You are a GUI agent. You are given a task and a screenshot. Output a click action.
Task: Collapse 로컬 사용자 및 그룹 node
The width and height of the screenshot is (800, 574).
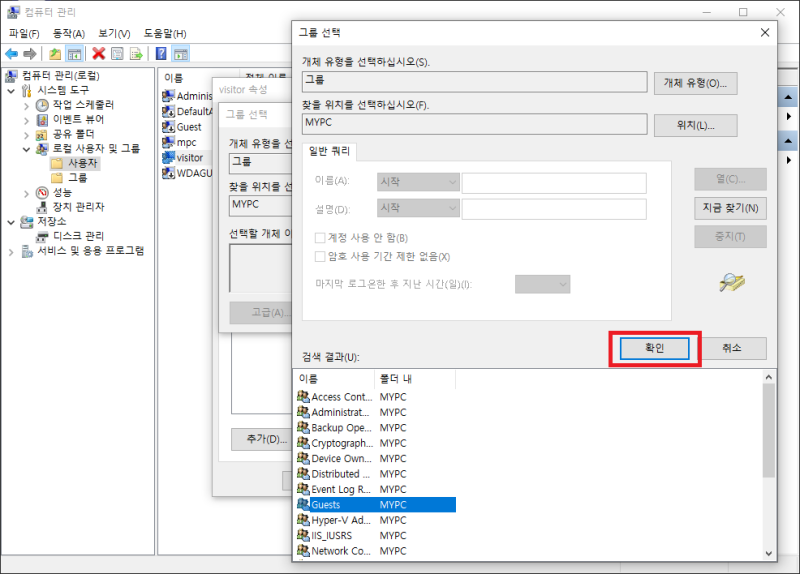click(x=27, y=149)
